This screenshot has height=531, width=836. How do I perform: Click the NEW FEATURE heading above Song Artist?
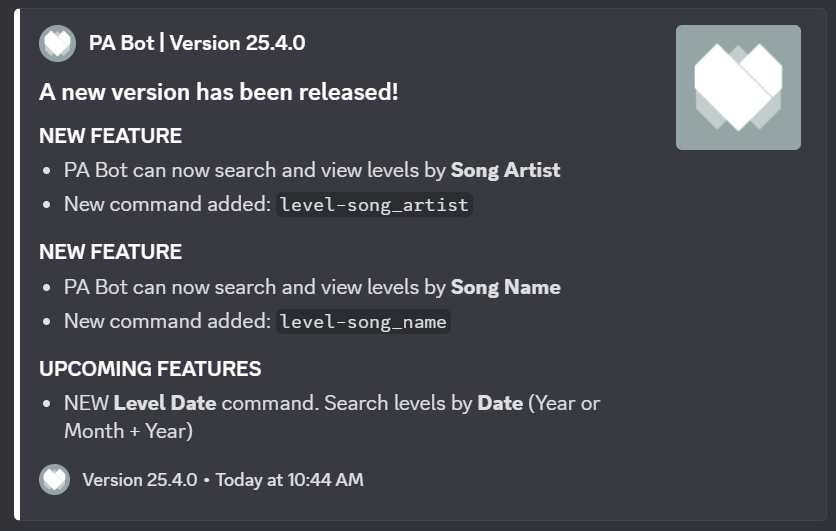[110, 136]
